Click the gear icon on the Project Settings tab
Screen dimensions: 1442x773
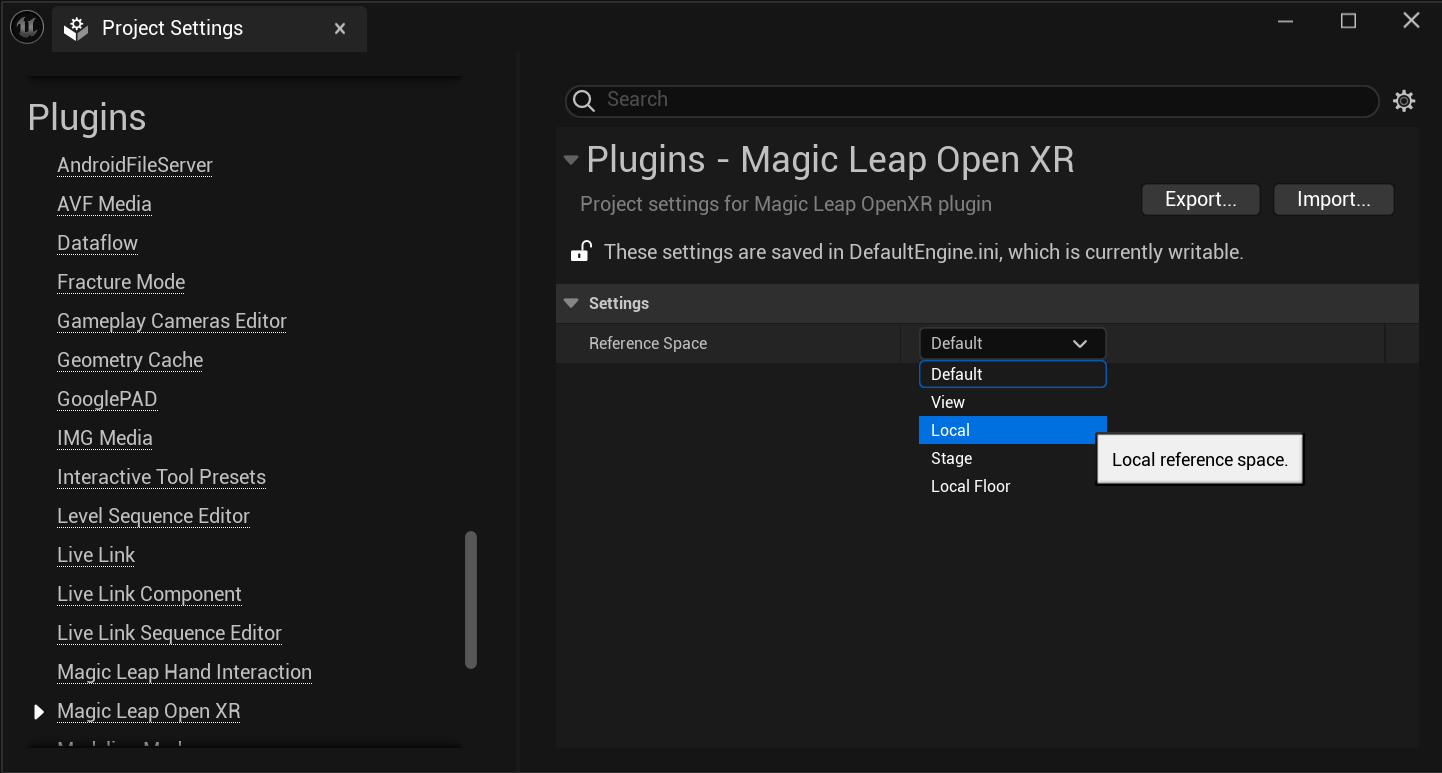point(75,28)
